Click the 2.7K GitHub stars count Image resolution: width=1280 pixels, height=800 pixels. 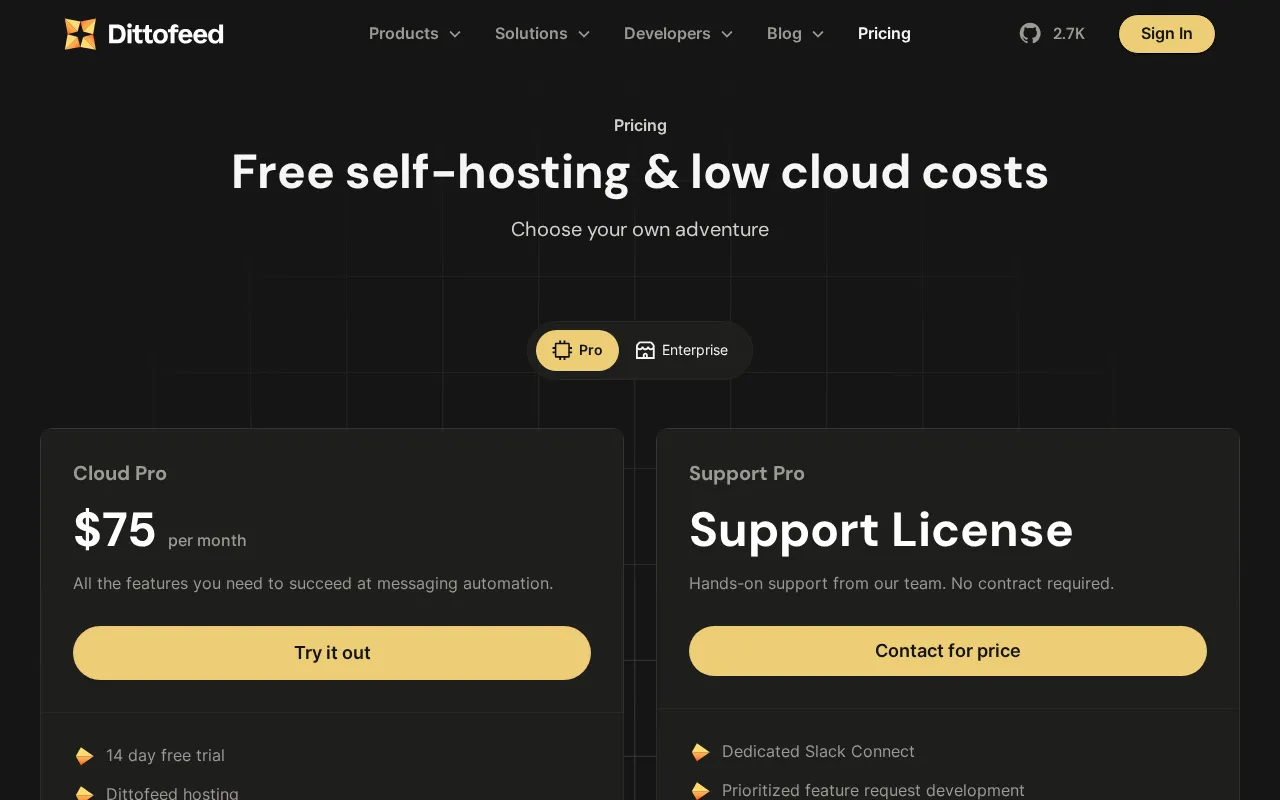[x=1069, y=34]
